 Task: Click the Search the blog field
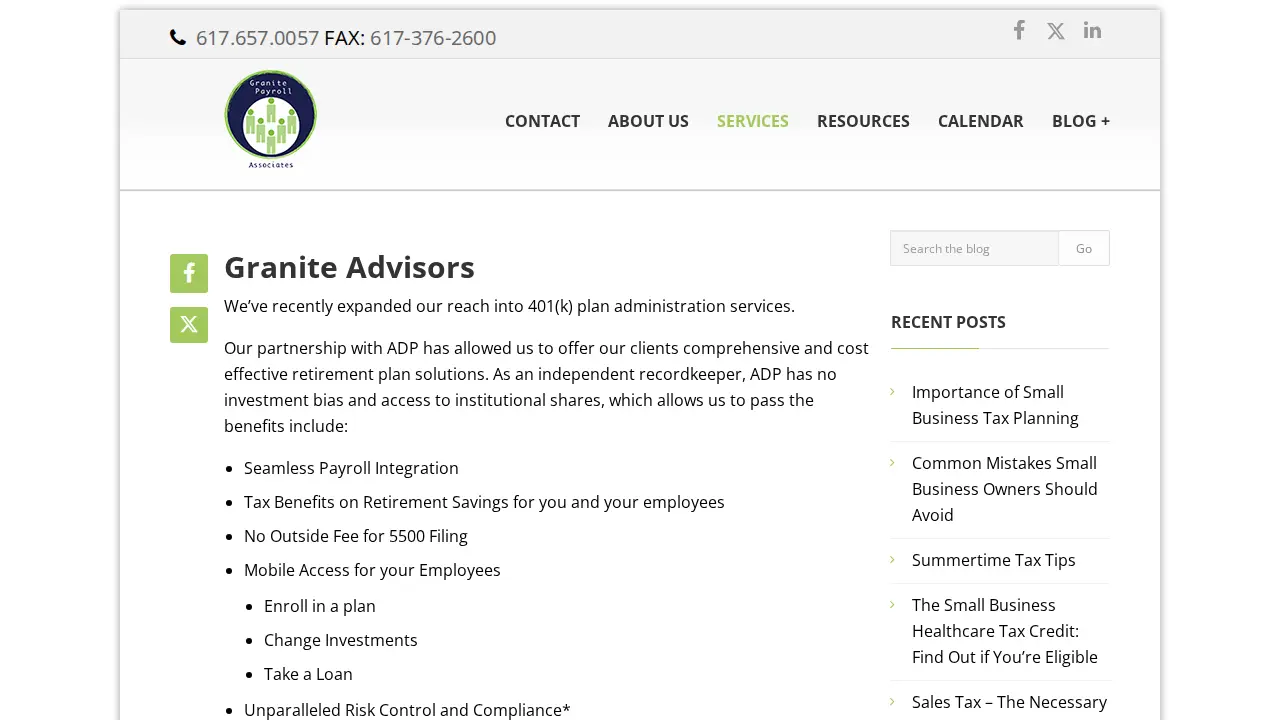click(x=974, y=248)
